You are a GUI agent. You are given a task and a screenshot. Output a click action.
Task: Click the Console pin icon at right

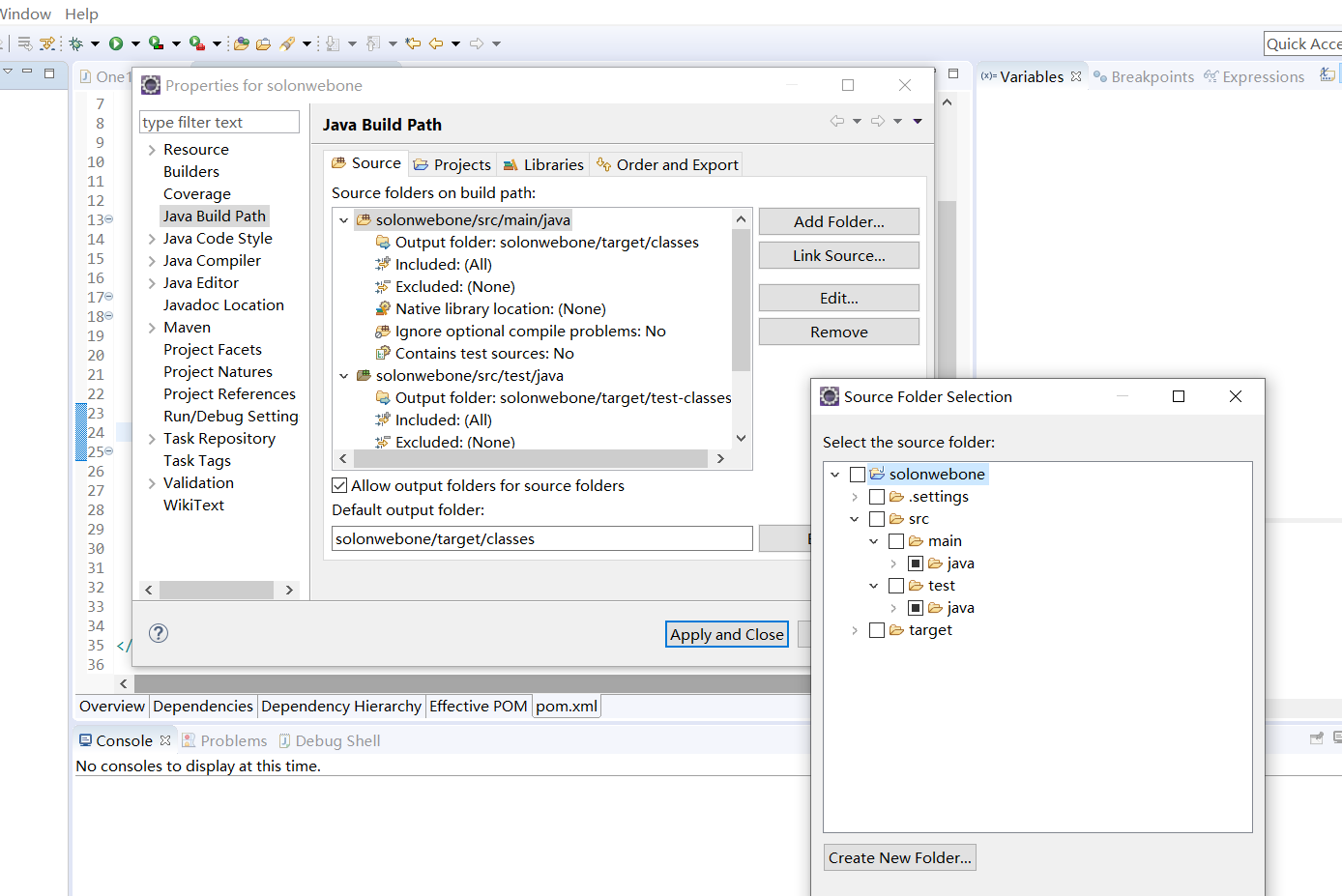[1317, 738]
